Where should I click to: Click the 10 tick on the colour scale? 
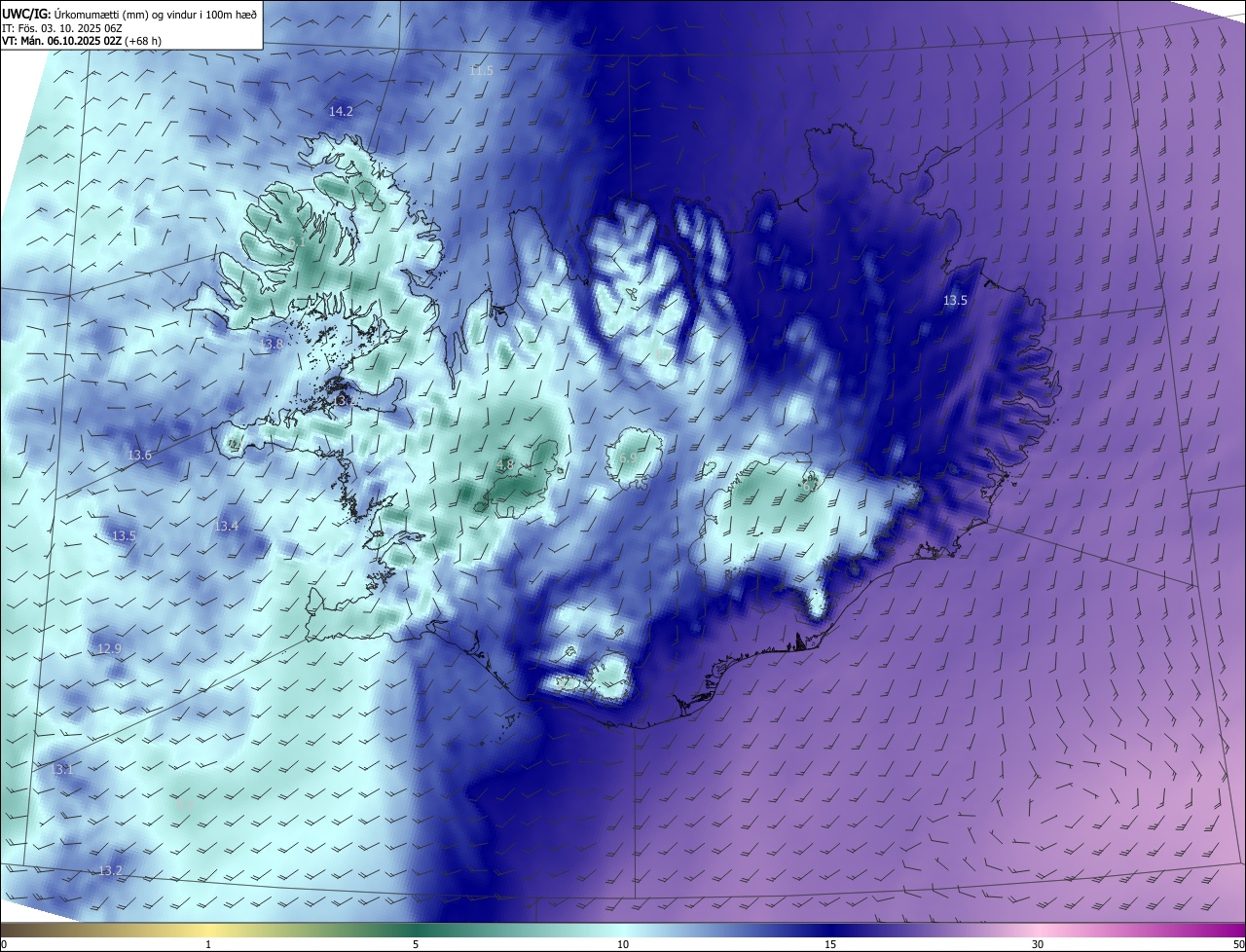[623, 944]
